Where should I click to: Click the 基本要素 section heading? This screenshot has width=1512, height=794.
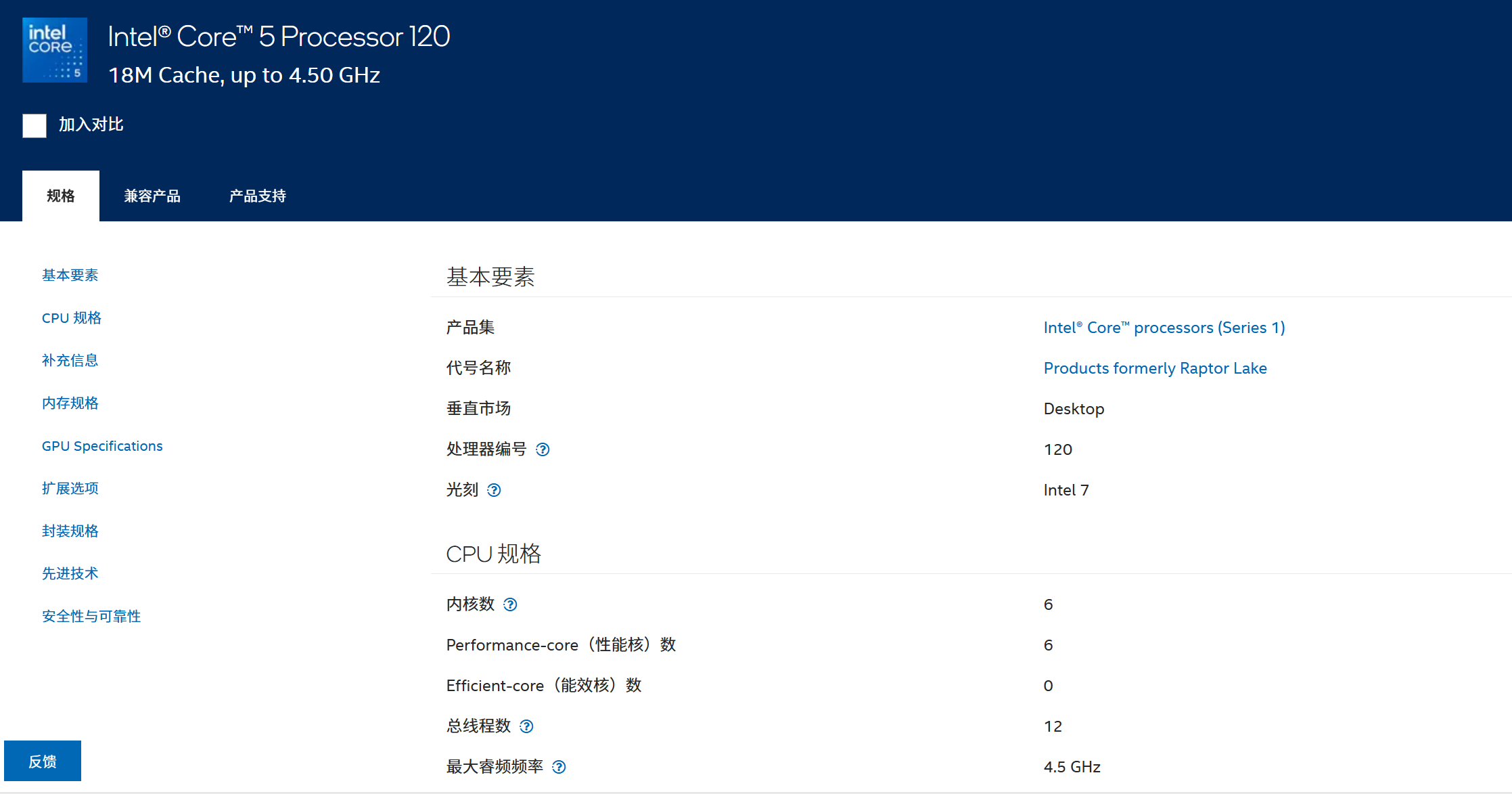click(490, 277)
